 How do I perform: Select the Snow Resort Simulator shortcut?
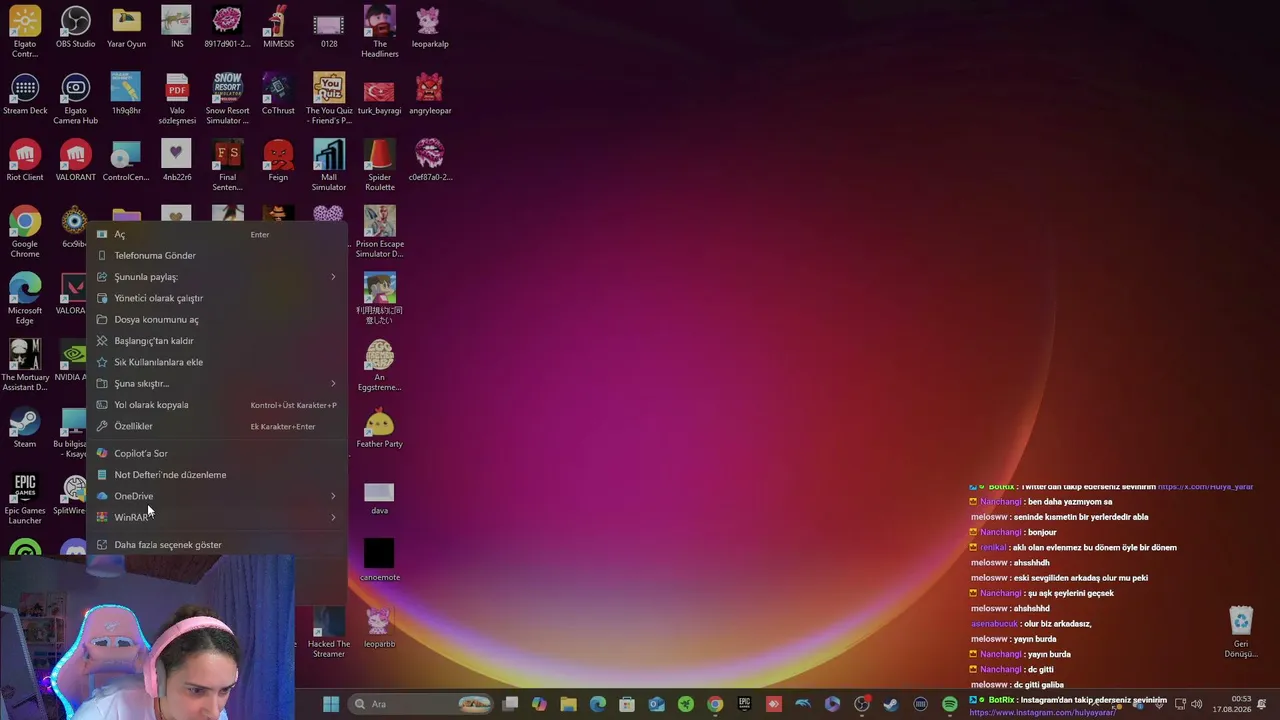pyautogui.click(x=228, y=98)
